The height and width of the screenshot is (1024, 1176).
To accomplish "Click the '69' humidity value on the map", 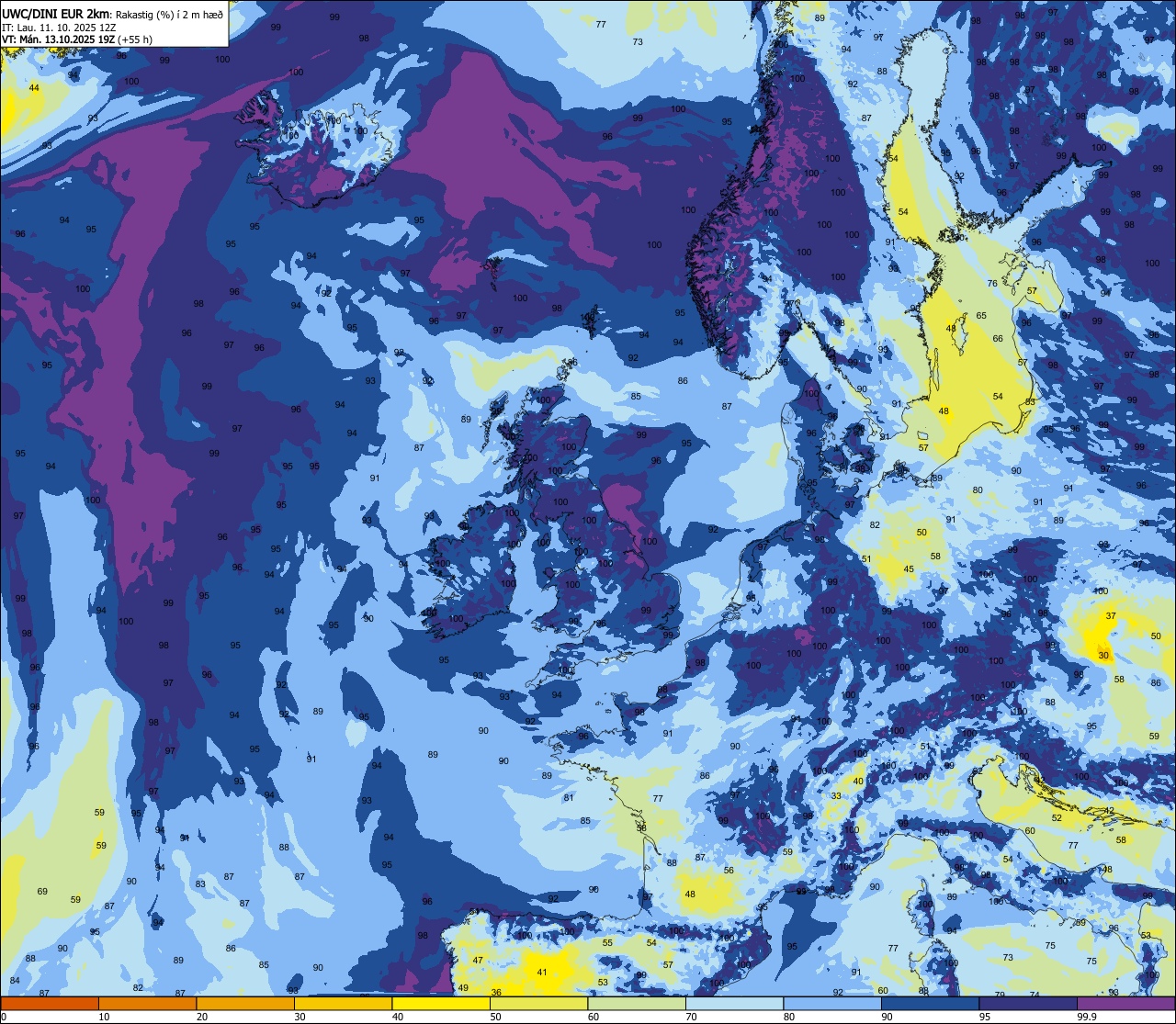I will 42,891.
